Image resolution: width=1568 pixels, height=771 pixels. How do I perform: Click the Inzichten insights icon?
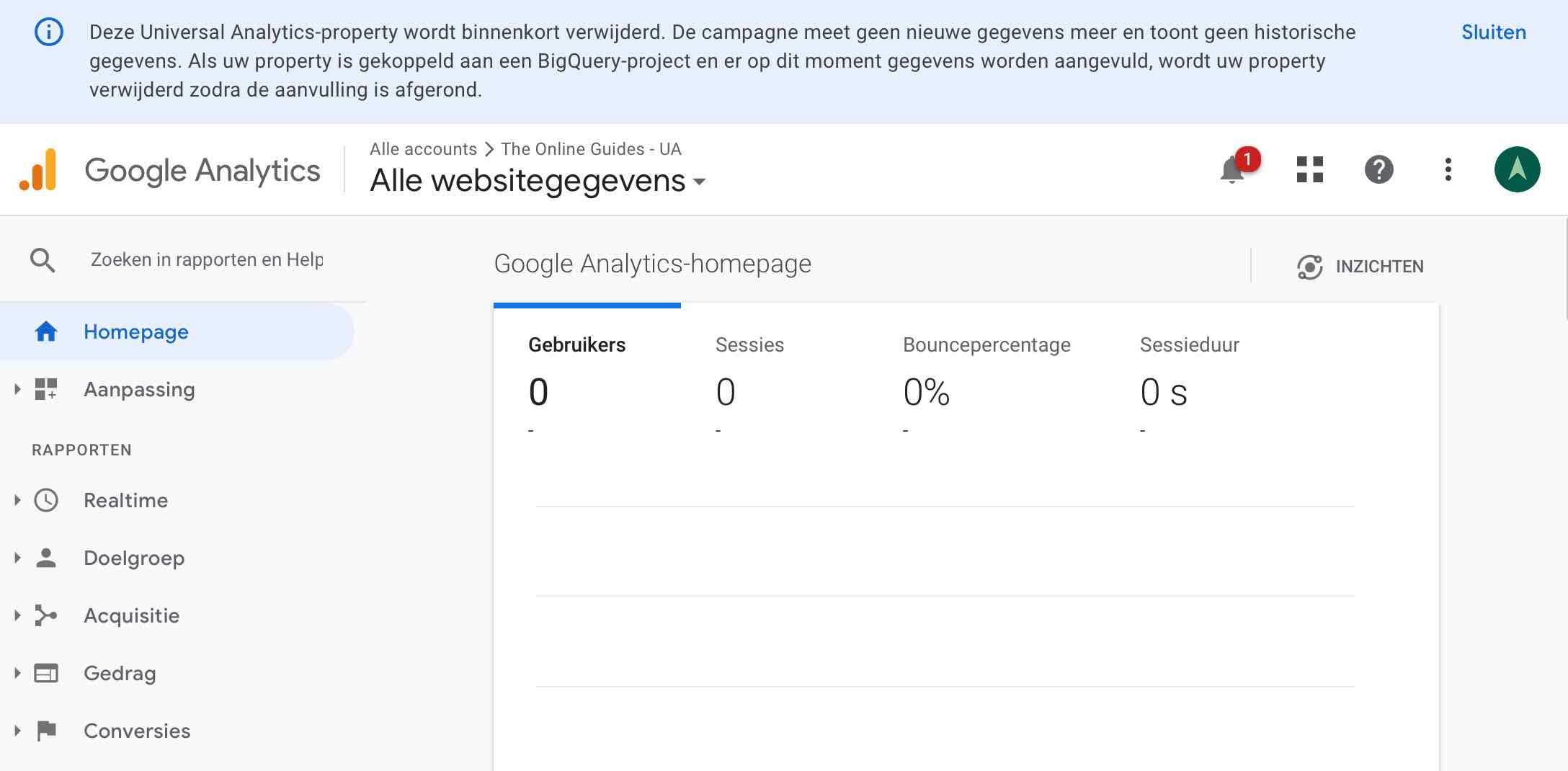coord(1309,267)
